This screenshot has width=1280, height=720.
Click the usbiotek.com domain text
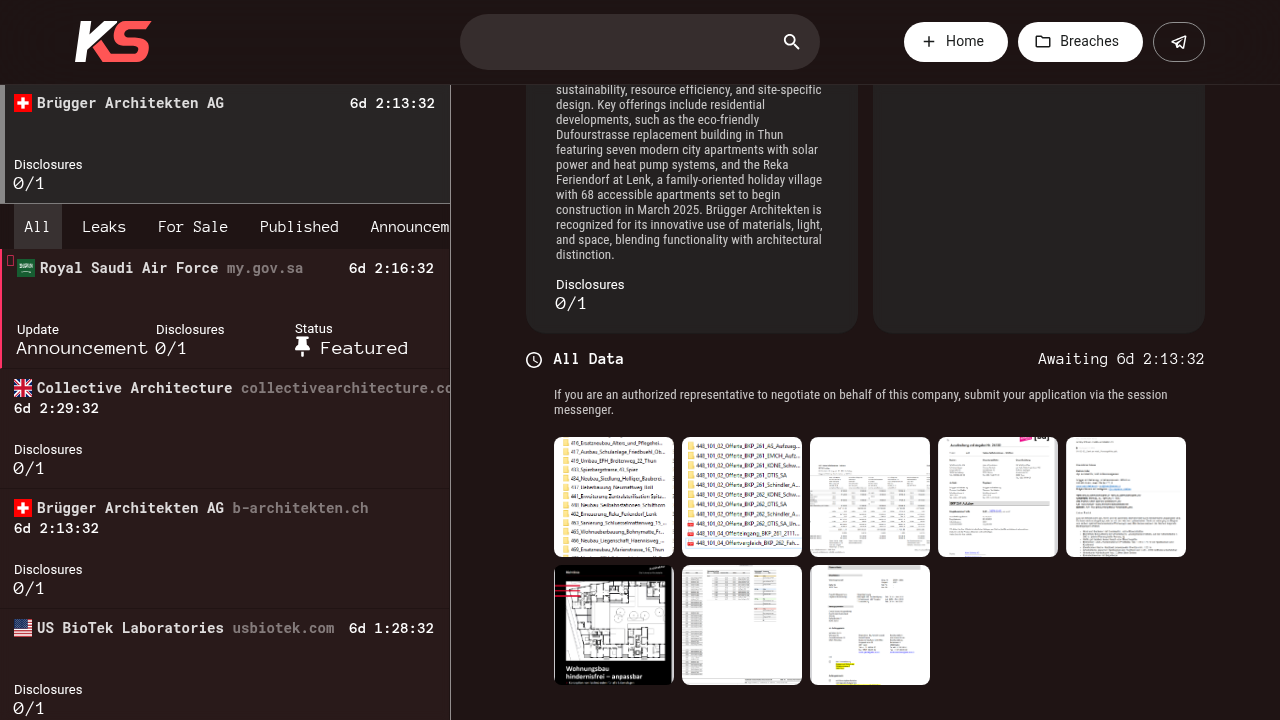coord(283,628)
